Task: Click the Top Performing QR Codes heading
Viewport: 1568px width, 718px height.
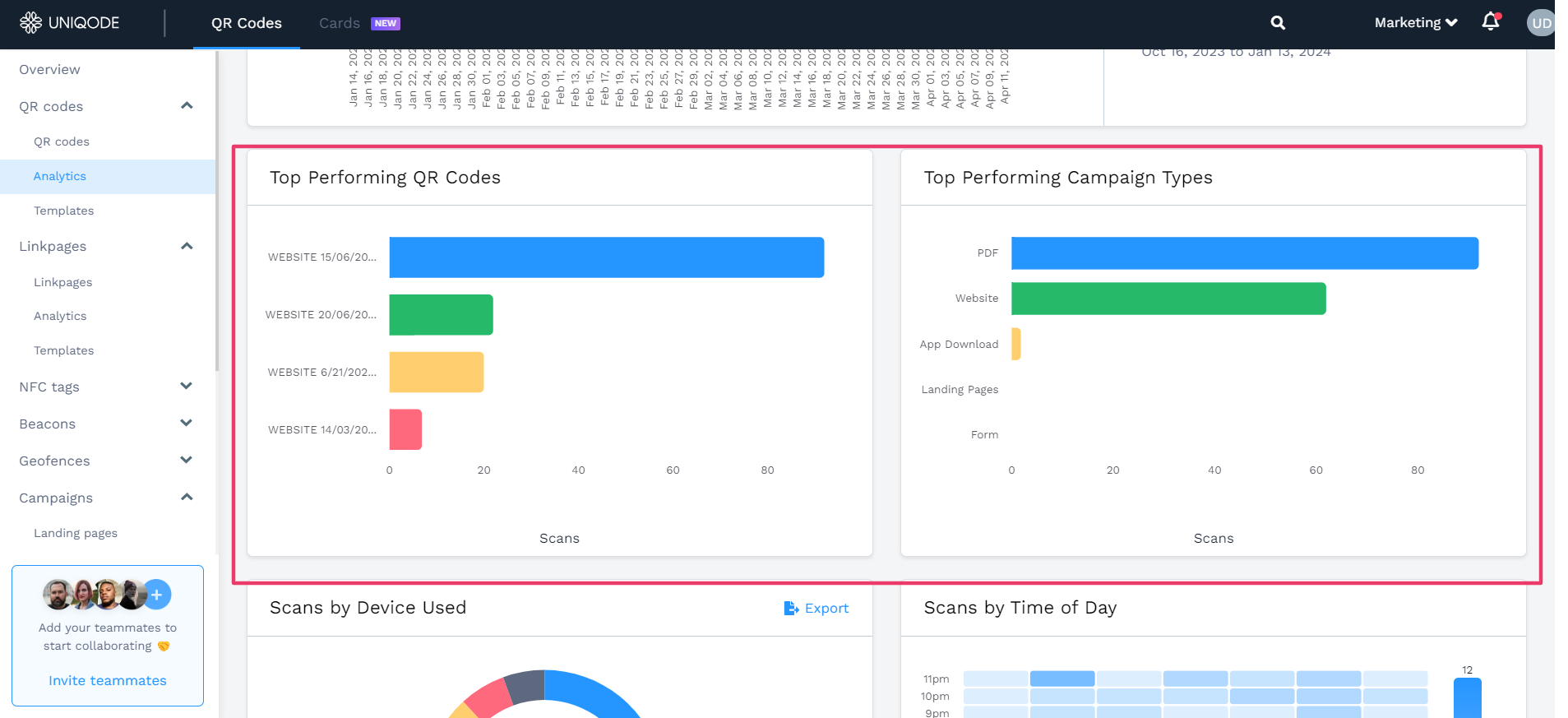Action: coord(385,178)
